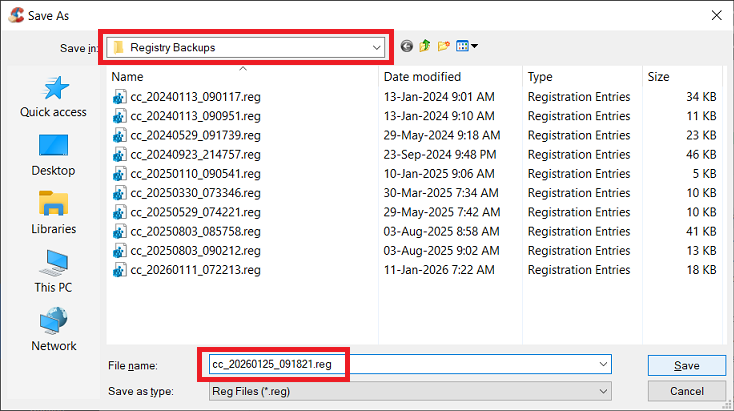Go up one folder level
This screenshot has height=411, width=734.
tap(425, 46)
